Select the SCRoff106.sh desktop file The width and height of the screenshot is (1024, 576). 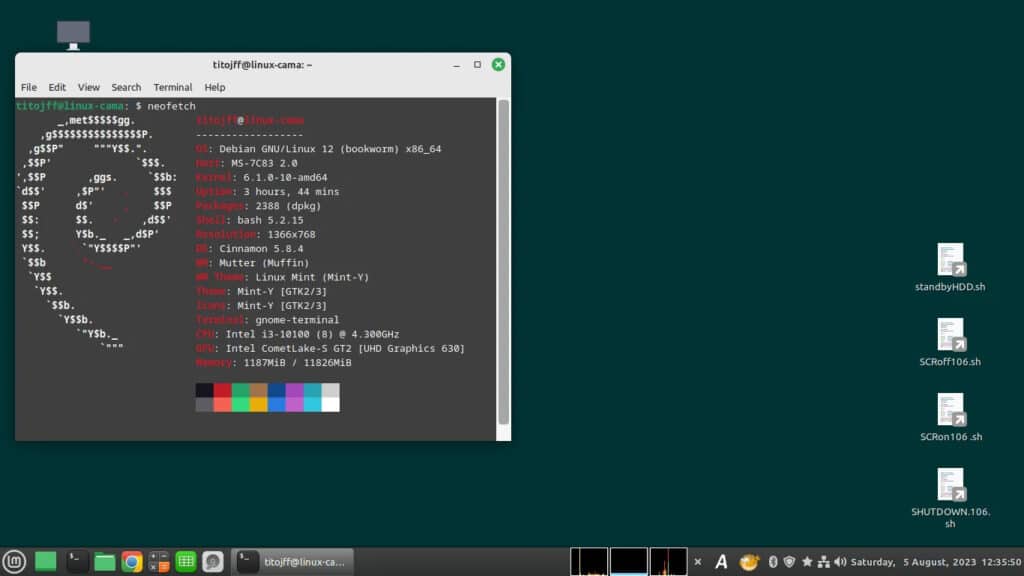coord(950,343)
